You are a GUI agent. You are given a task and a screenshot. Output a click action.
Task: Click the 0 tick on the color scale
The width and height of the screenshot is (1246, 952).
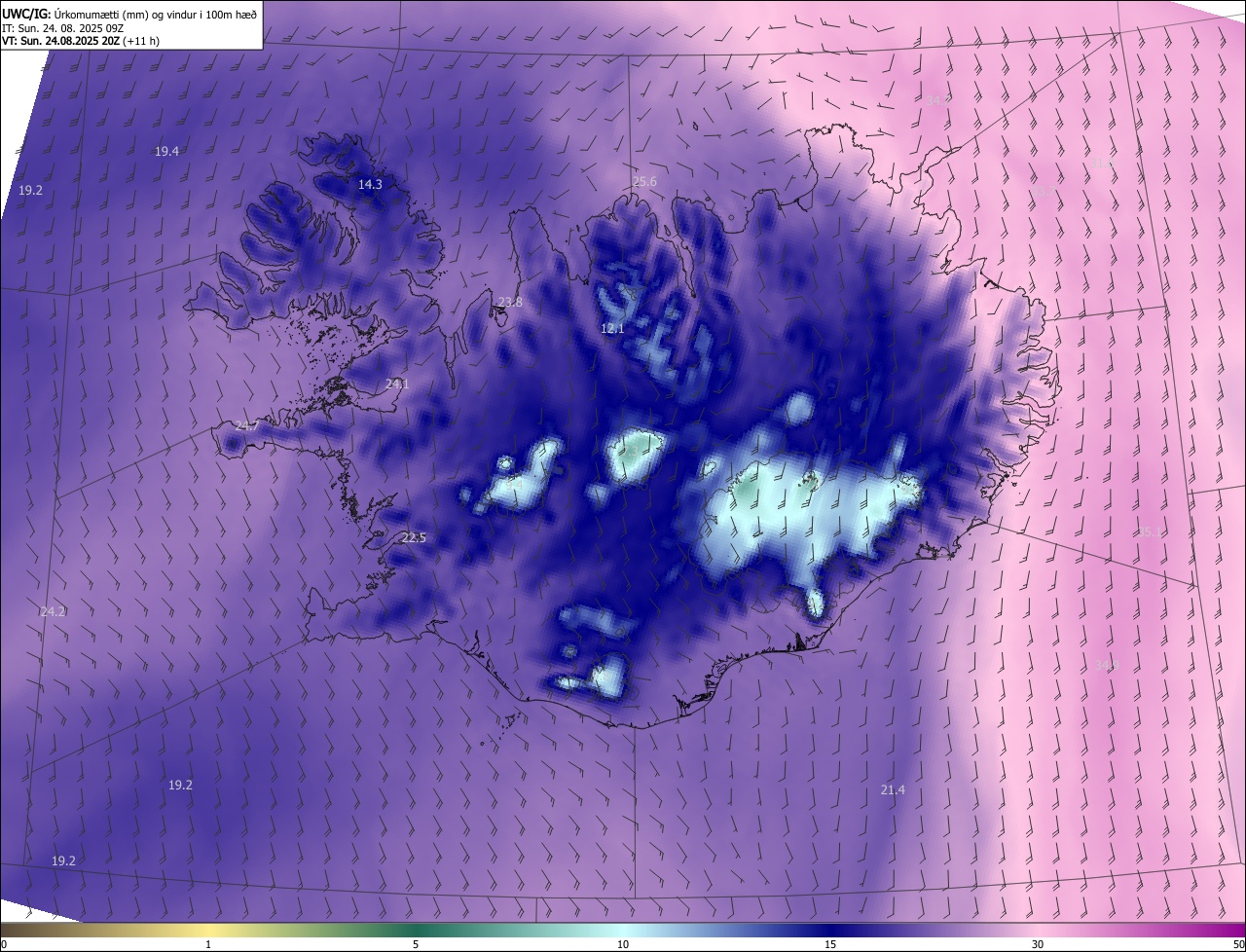(4, 944)
